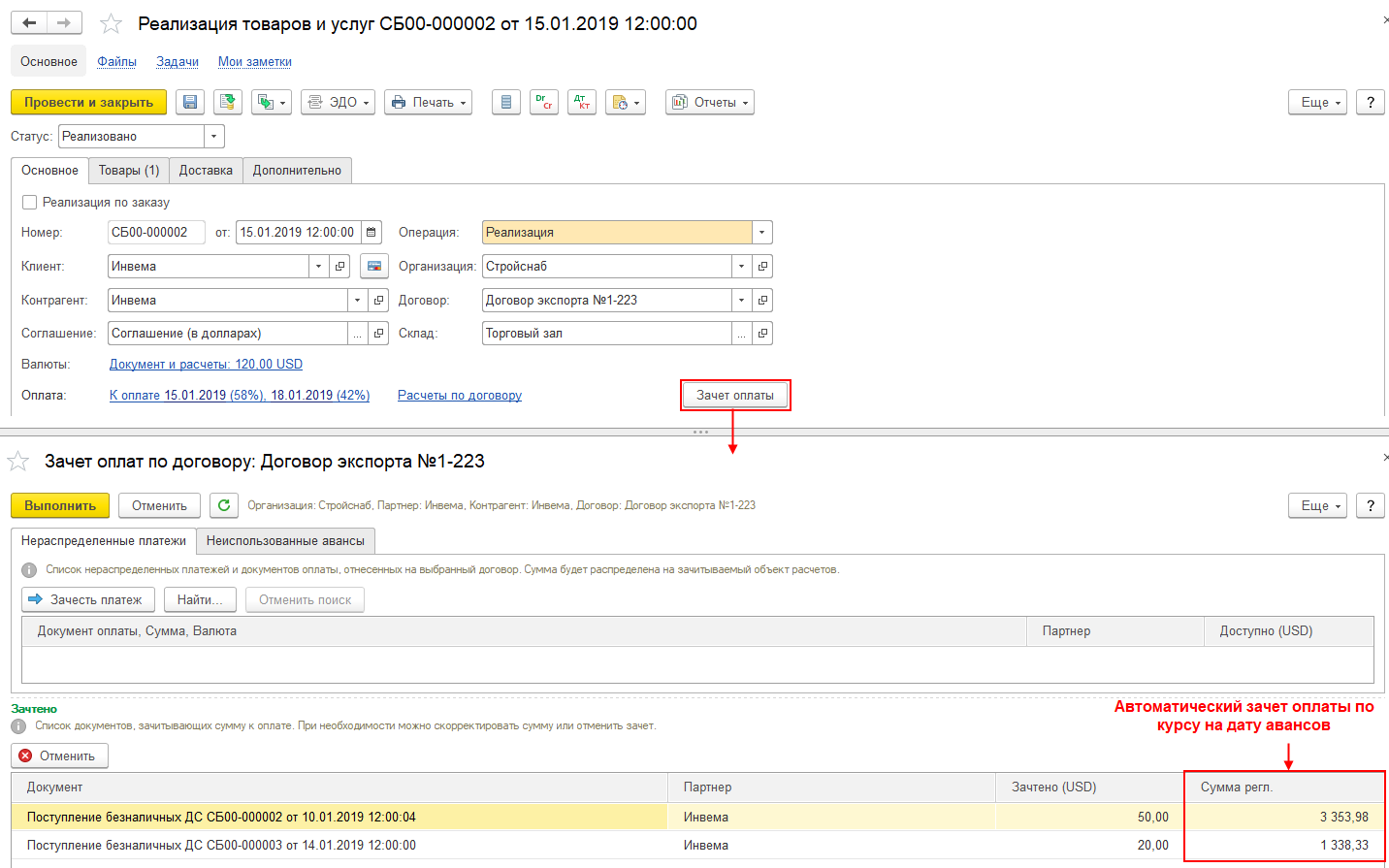This screenshot has width=1389, height=868.
Task: Expand the Договор dropdown arrow
Action: [x=742, y=300]
